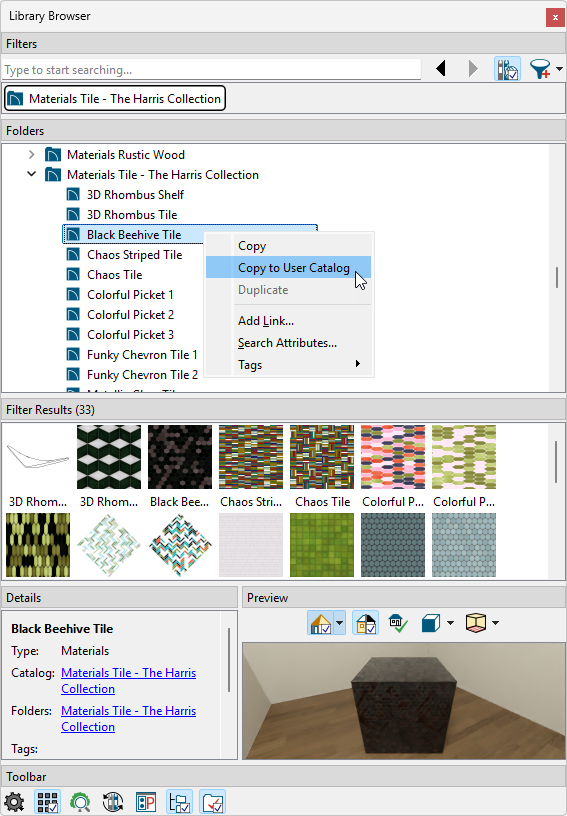Select Funky Chevron Tile 2 in the tree

click(x=143, y=375)
